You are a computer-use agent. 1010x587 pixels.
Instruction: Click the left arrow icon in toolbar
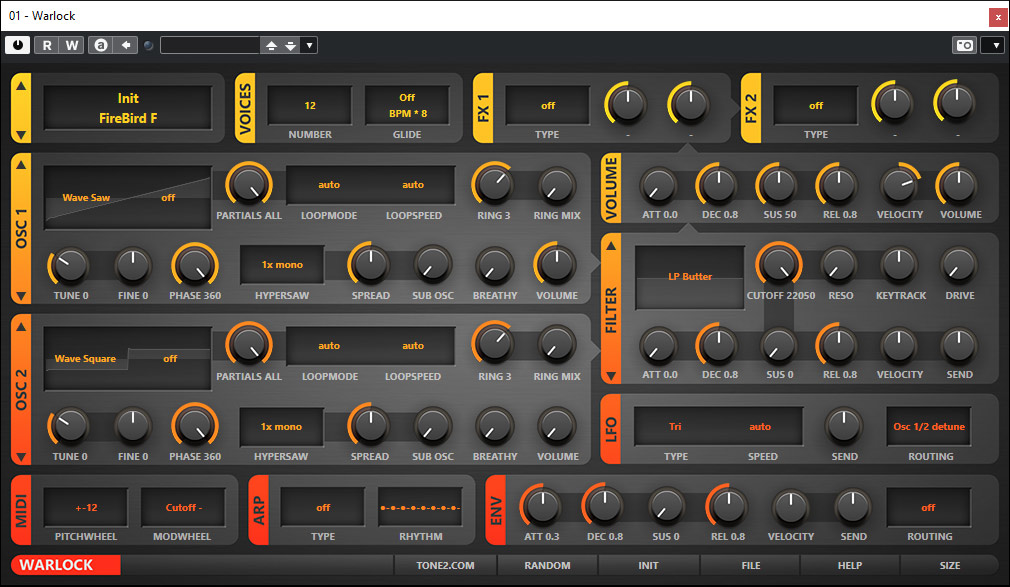tap(126, 45)
